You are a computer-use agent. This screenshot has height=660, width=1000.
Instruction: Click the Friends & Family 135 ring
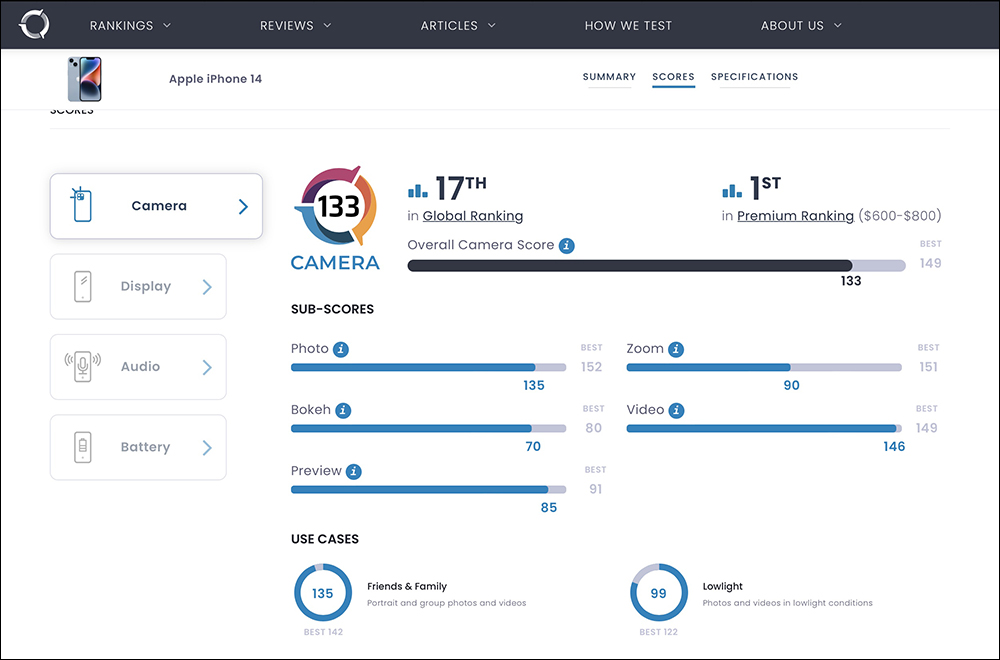(x=323, y=592)
